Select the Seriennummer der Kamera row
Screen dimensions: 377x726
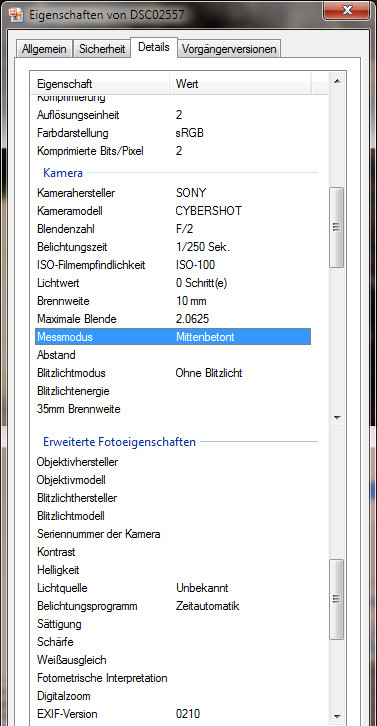tap(173, 534)
